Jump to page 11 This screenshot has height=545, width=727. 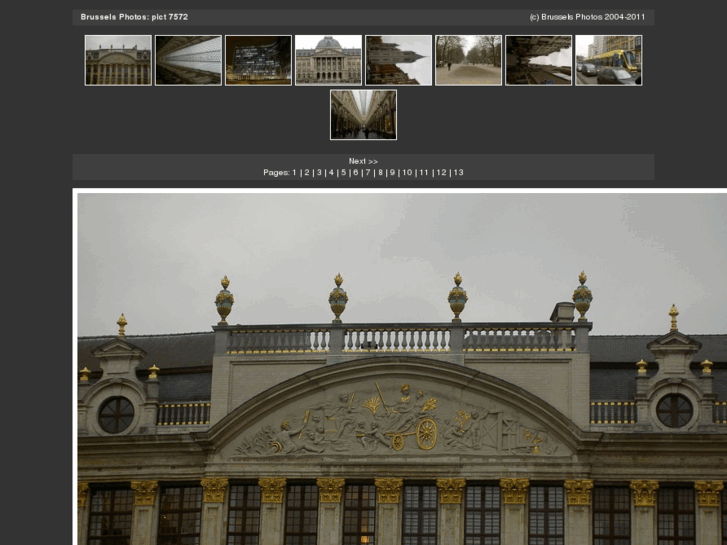[x=424, y=173]
